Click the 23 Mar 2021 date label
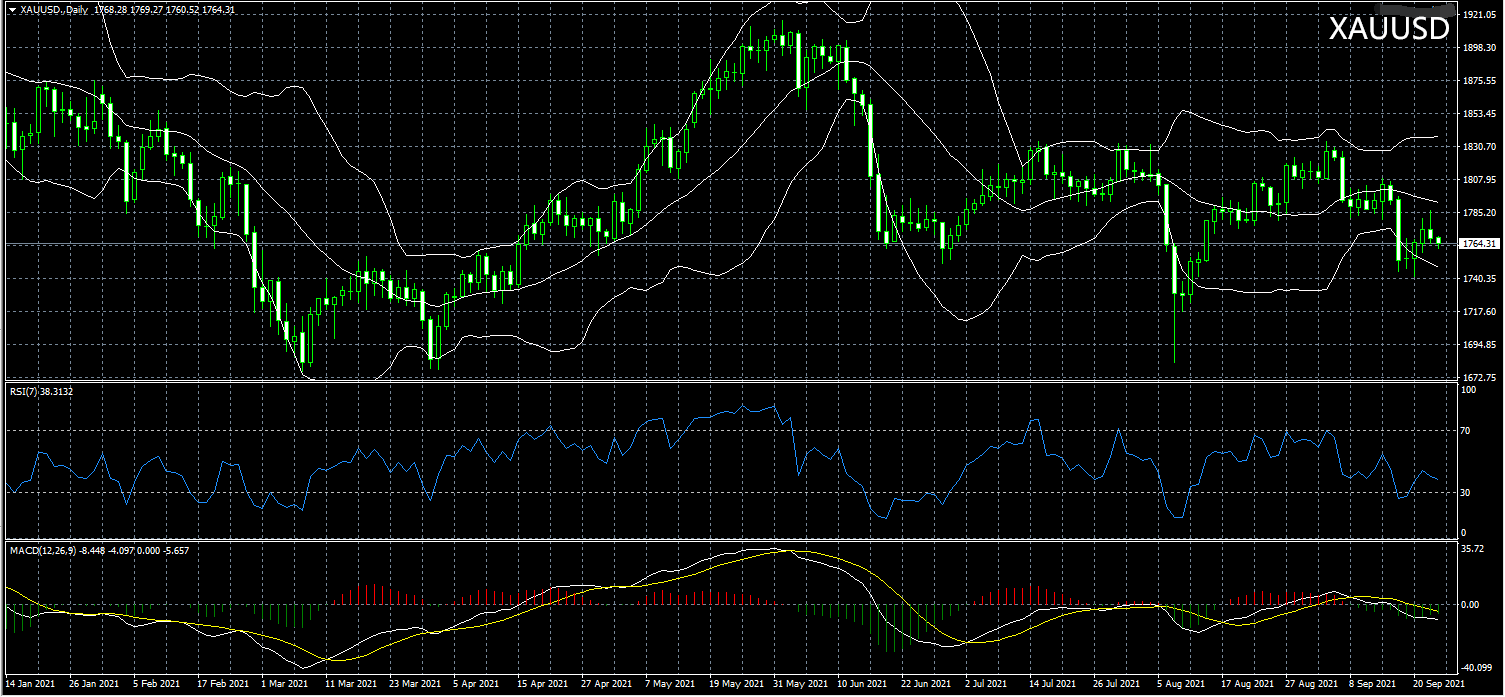This screenshot has width=1505, height=697. click(415, 685)
